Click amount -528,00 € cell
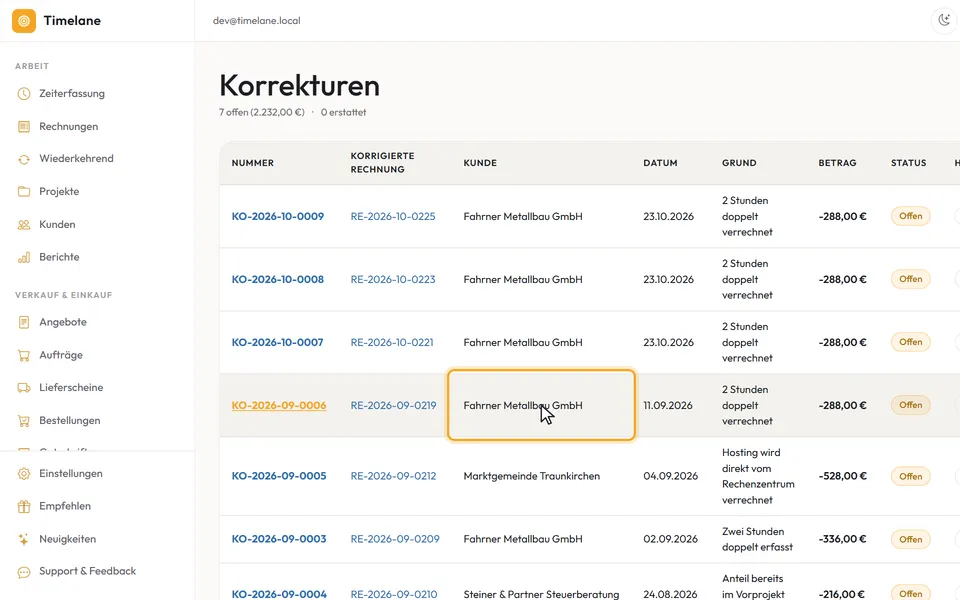Viewport: 960px width, 600px height. (x=842, y=476)
